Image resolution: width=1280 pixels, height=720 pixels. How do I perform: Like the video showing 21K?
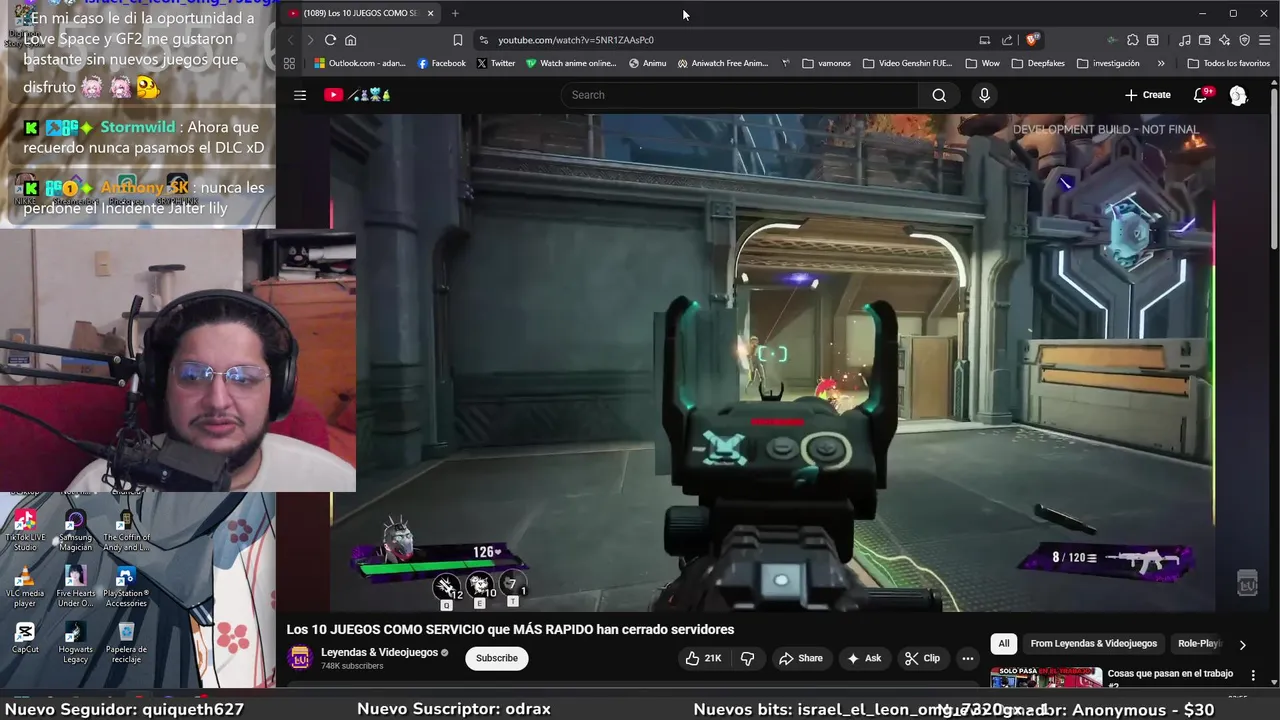point(702,658)
